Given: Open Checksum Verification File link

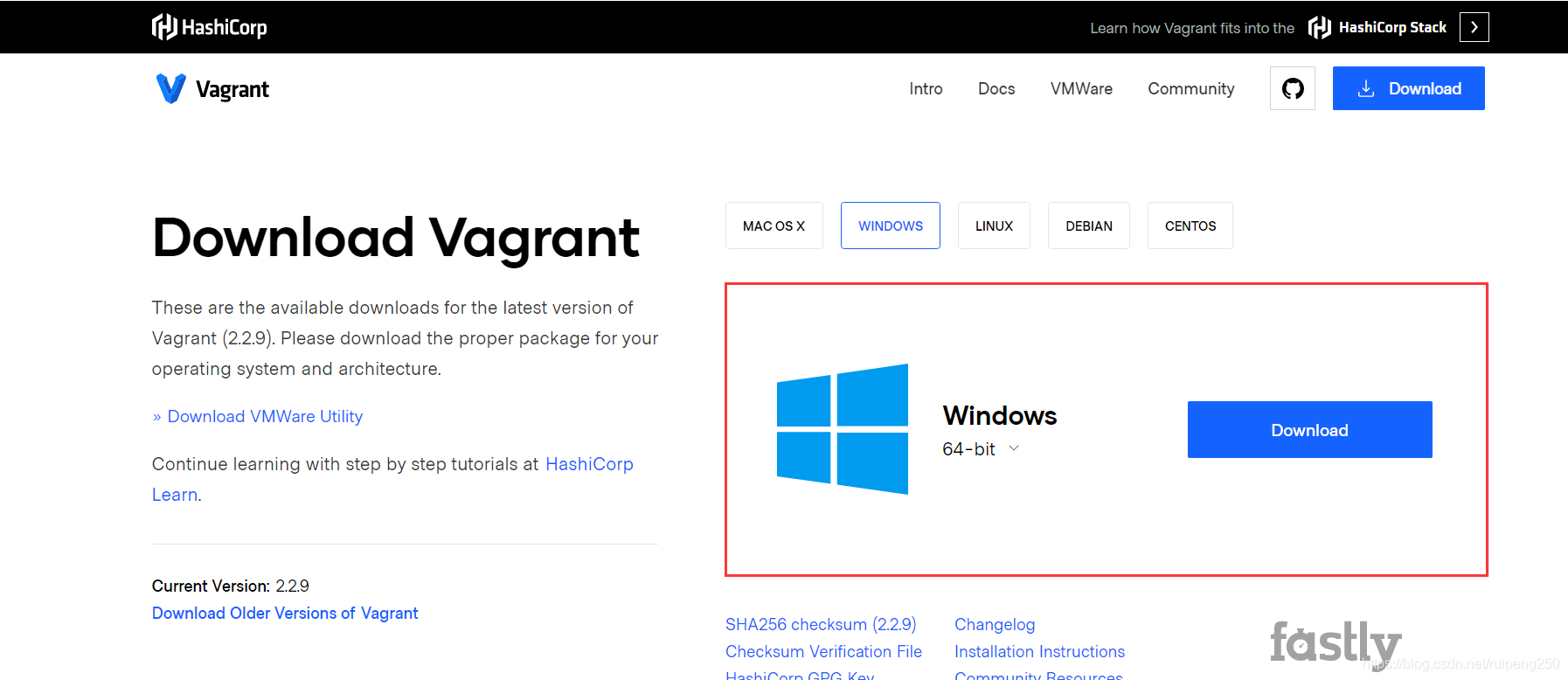Looking at the screenshot, I should point(823,652).
